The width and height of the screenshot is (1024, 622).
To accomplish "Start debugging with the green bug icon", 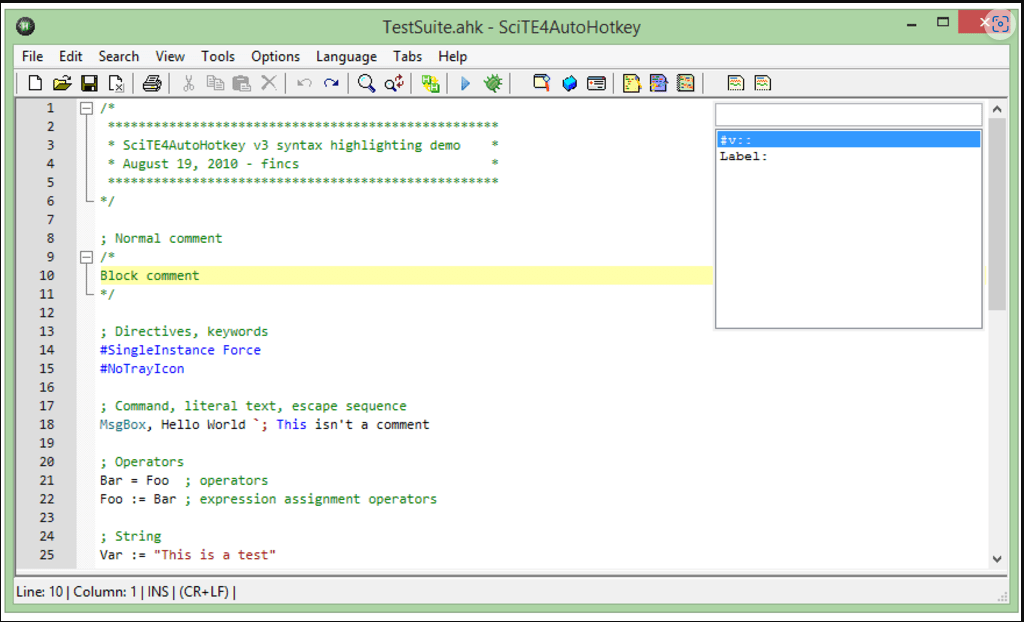I will [x=492, y=83].
